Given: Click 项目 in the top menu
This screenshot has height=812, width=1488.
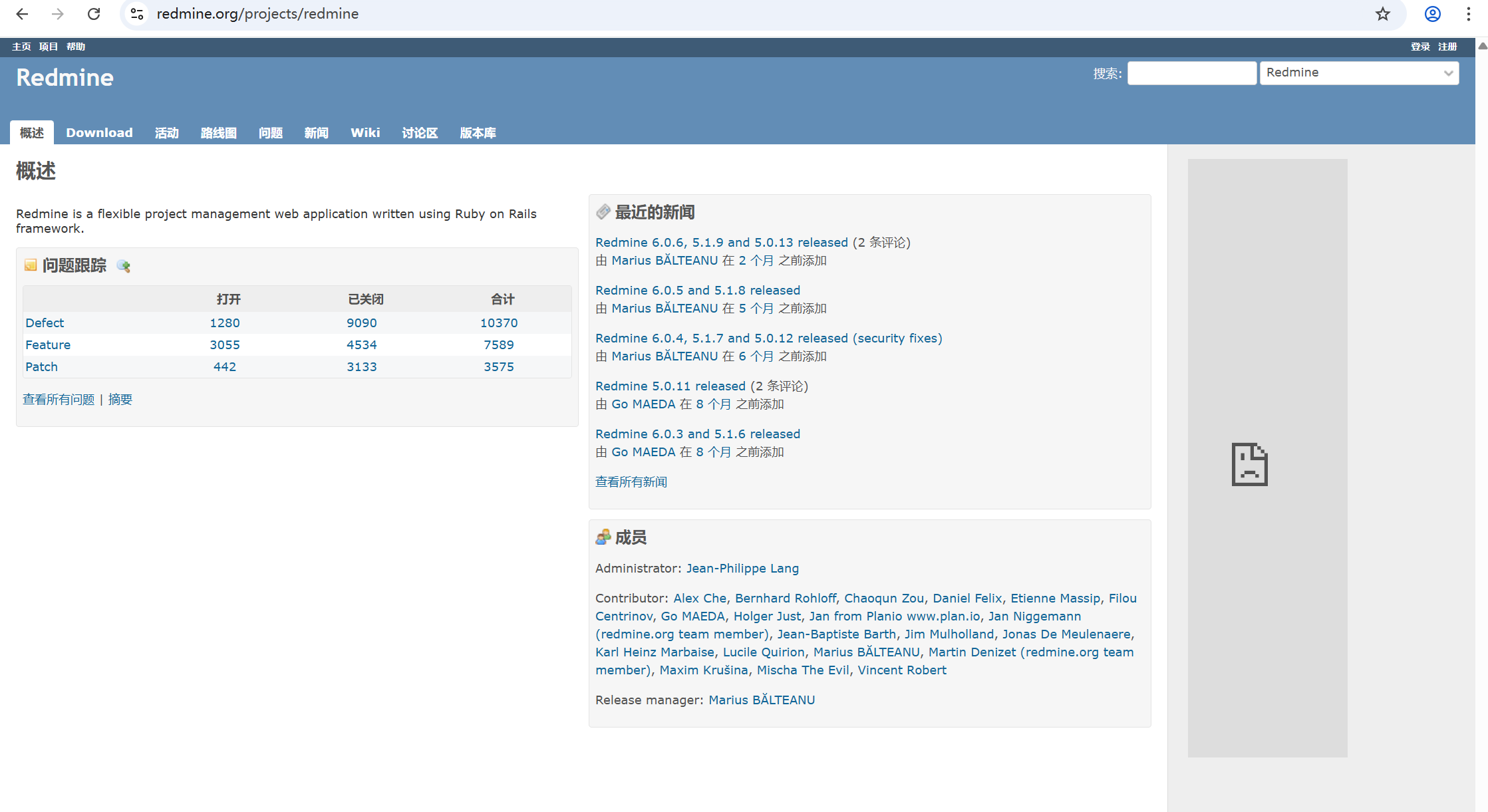Looking at the screenshot, I should 49,47.
